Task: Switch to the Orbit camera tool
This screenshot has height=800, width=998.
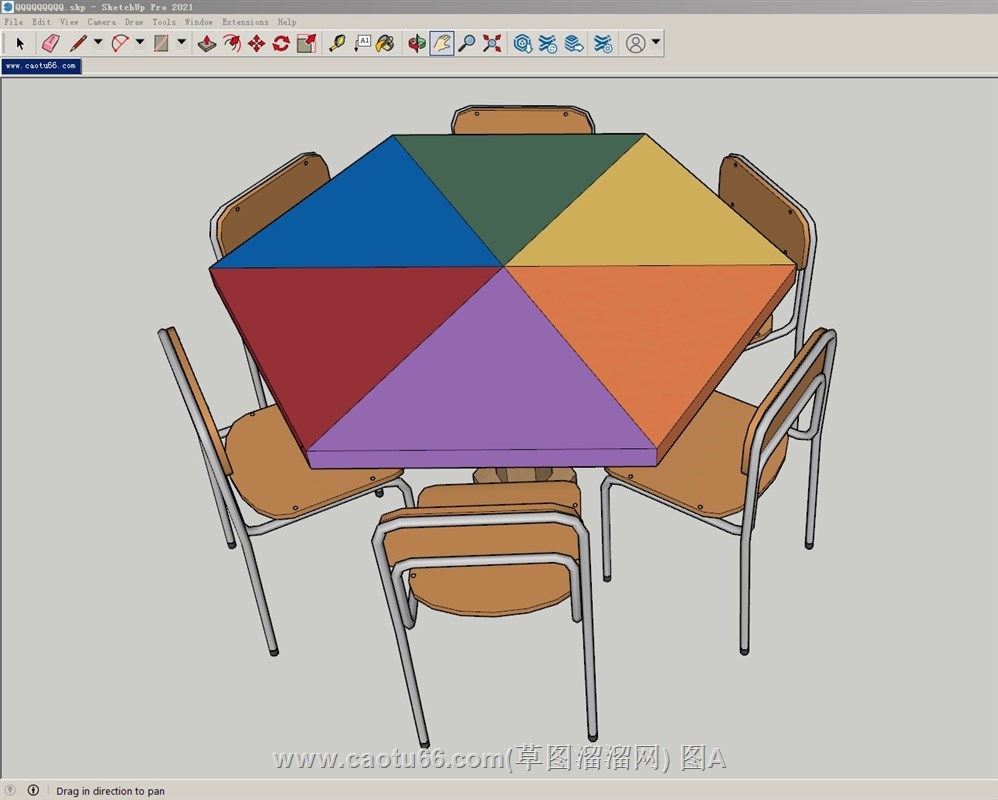Action: coord(417,43)
